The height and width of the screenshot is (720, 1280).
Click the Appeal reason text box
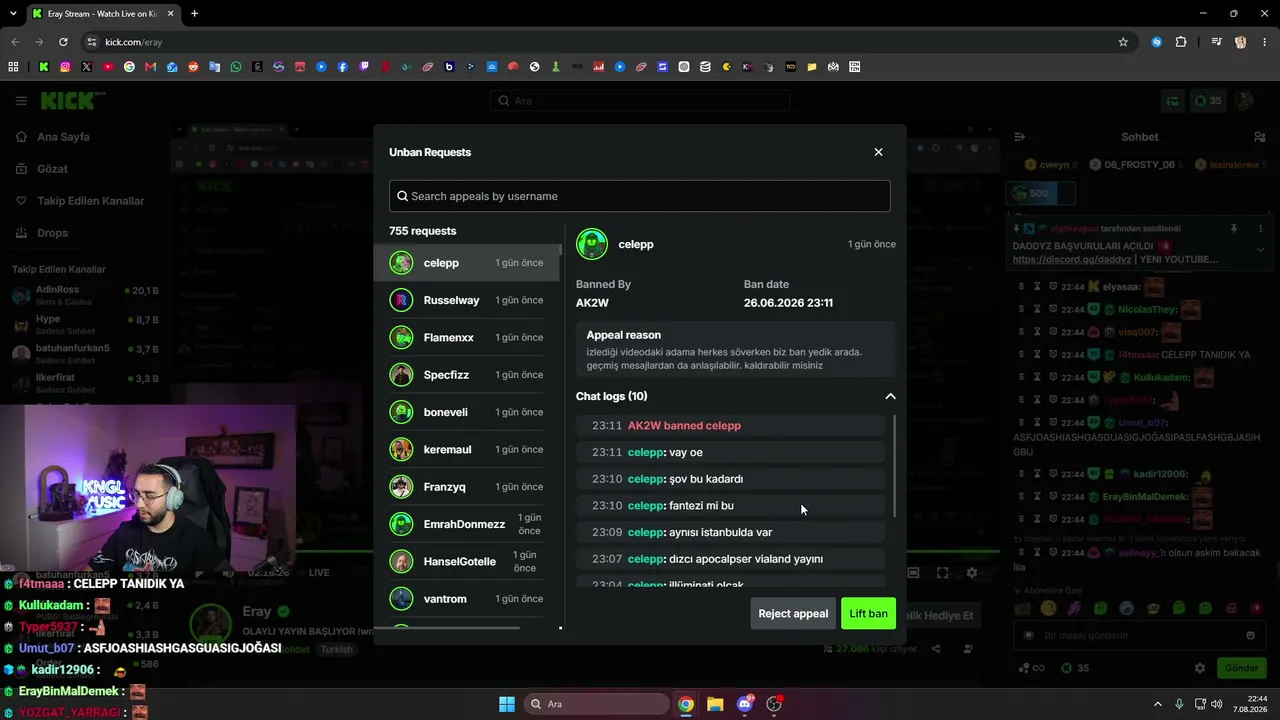(735, 349)
